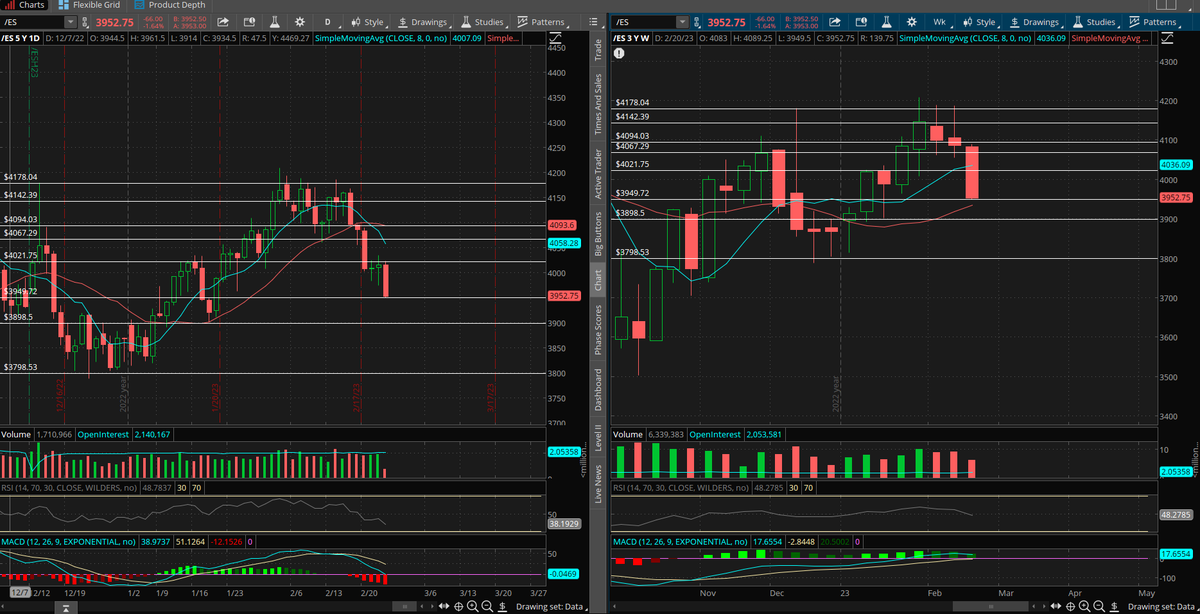
Task: Open the Dashboard side tab
Action: coord(598,390)
